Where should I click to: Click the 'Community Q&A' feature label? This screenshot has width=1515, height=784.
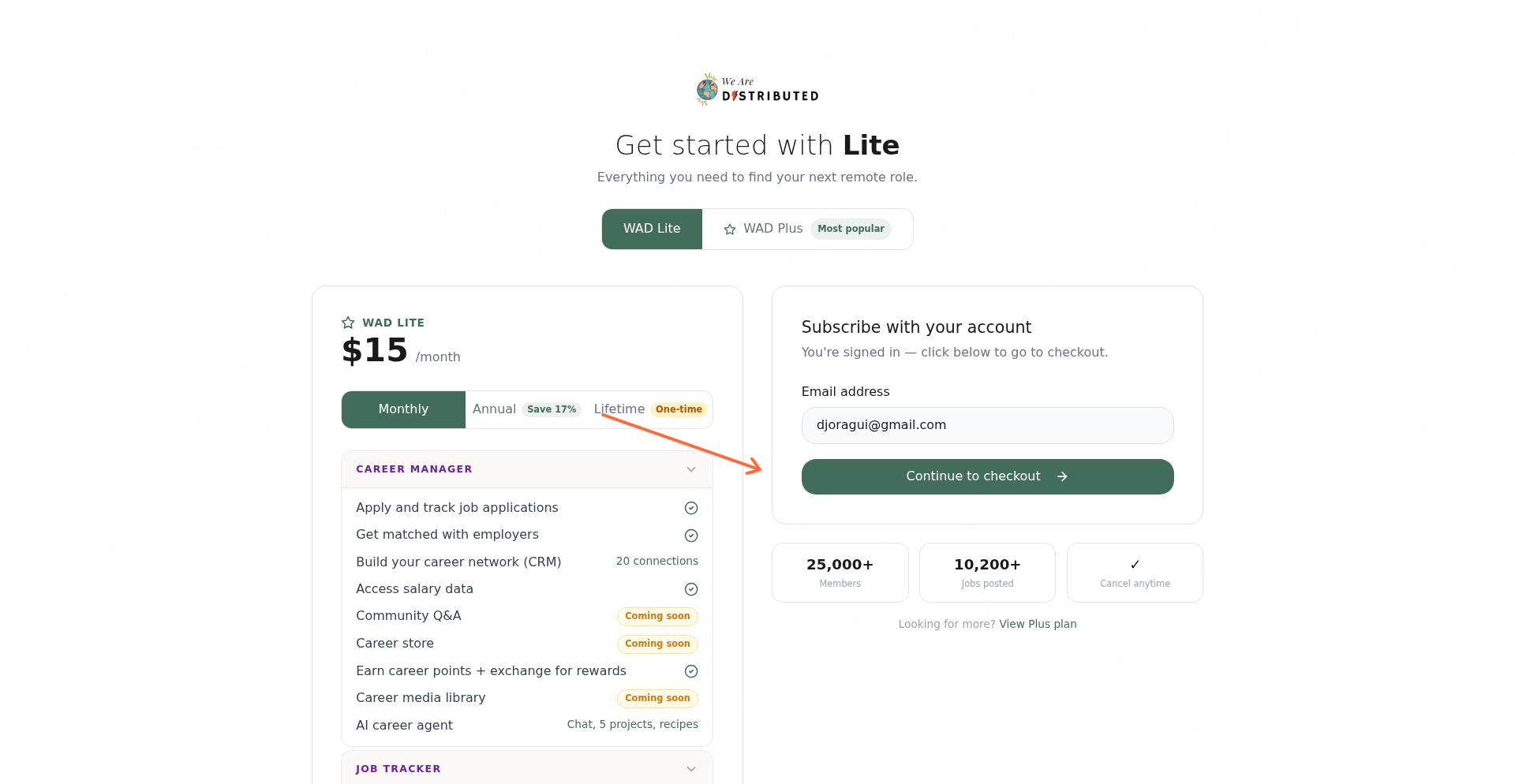[409, 616]
